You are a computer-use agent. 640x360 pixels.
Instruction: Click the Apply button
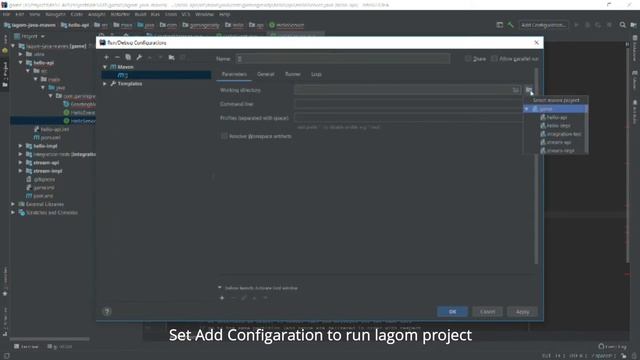(522, 312)
